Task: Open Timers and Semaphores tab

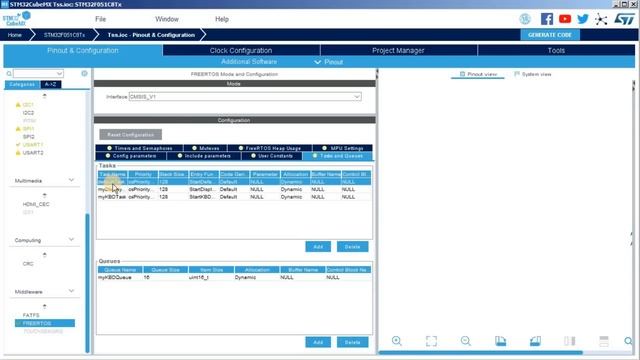Action: 139,148
